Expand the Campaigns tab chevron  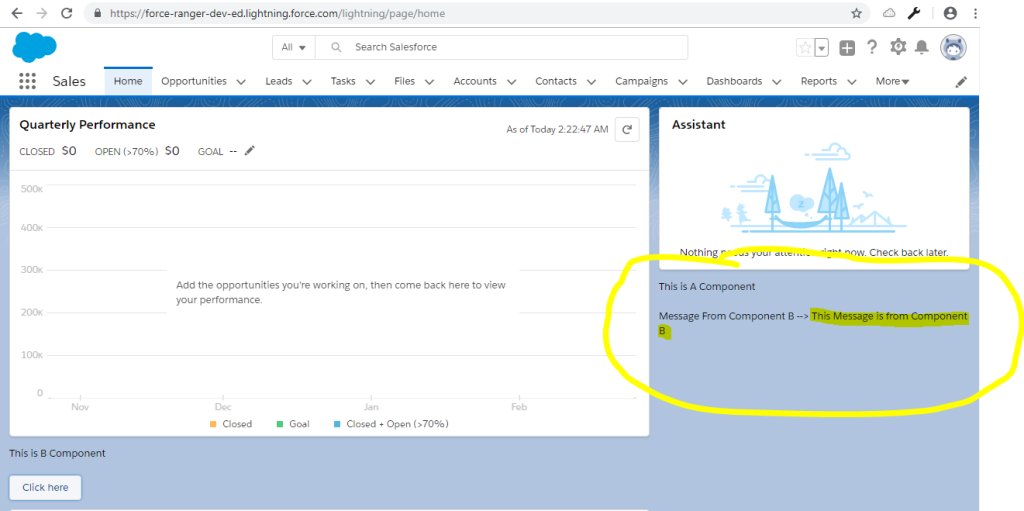[x=683, y=82]
